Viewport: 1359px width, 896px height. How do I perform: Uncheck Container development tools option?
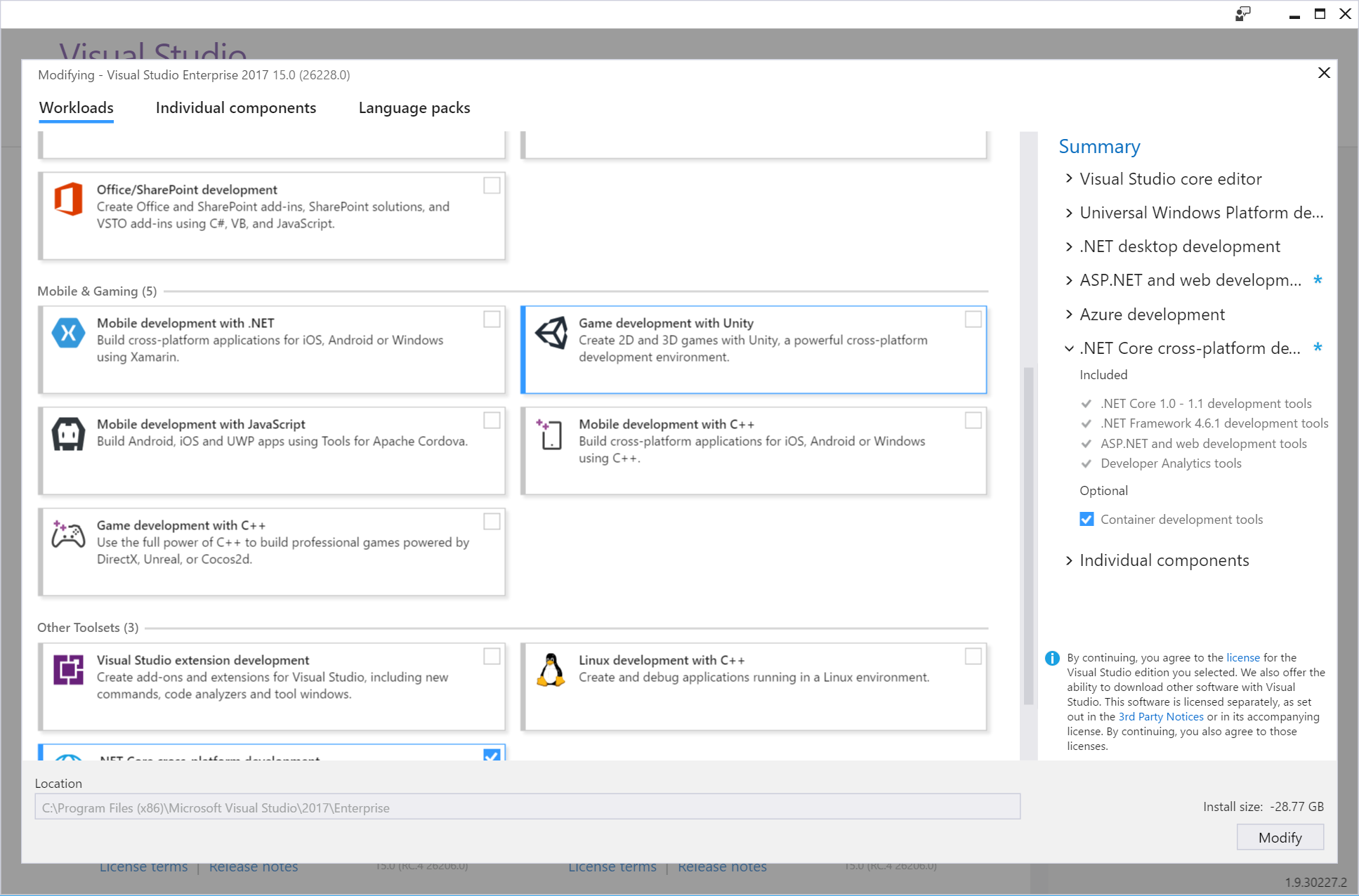[x=1086, y=520]
